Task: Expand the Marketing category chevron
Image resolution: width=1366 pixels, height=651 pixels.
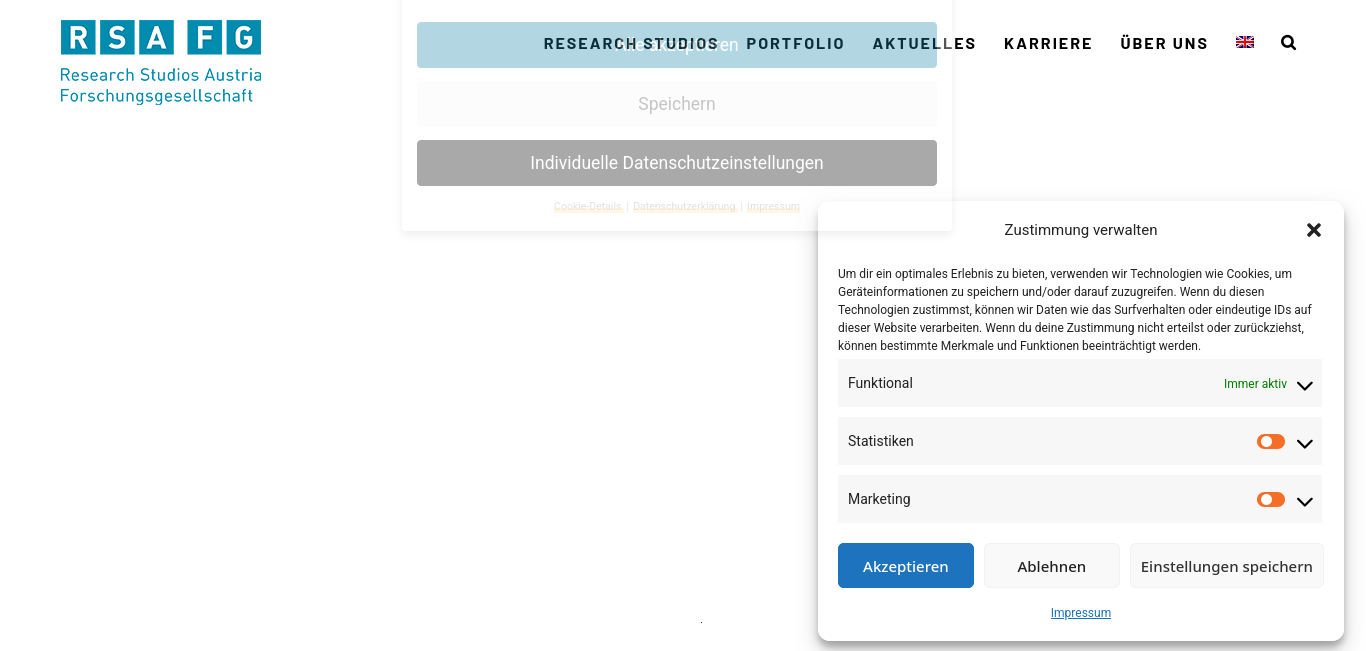Action: [x=1305, y=501]
